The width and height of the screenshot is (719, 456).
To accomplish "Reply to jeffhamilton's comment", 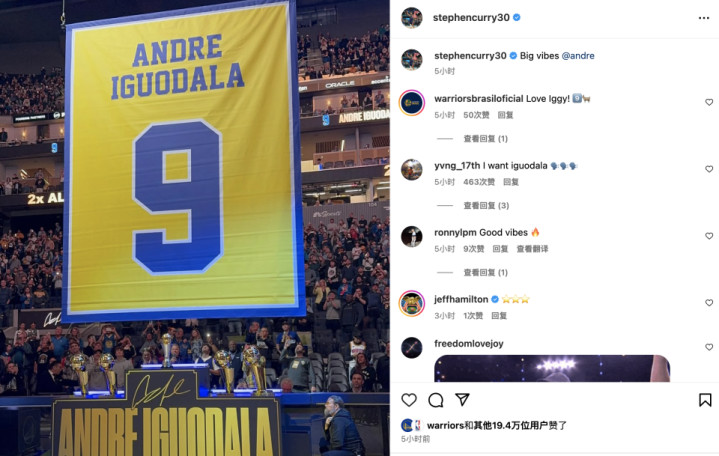I will coord(499,316).
